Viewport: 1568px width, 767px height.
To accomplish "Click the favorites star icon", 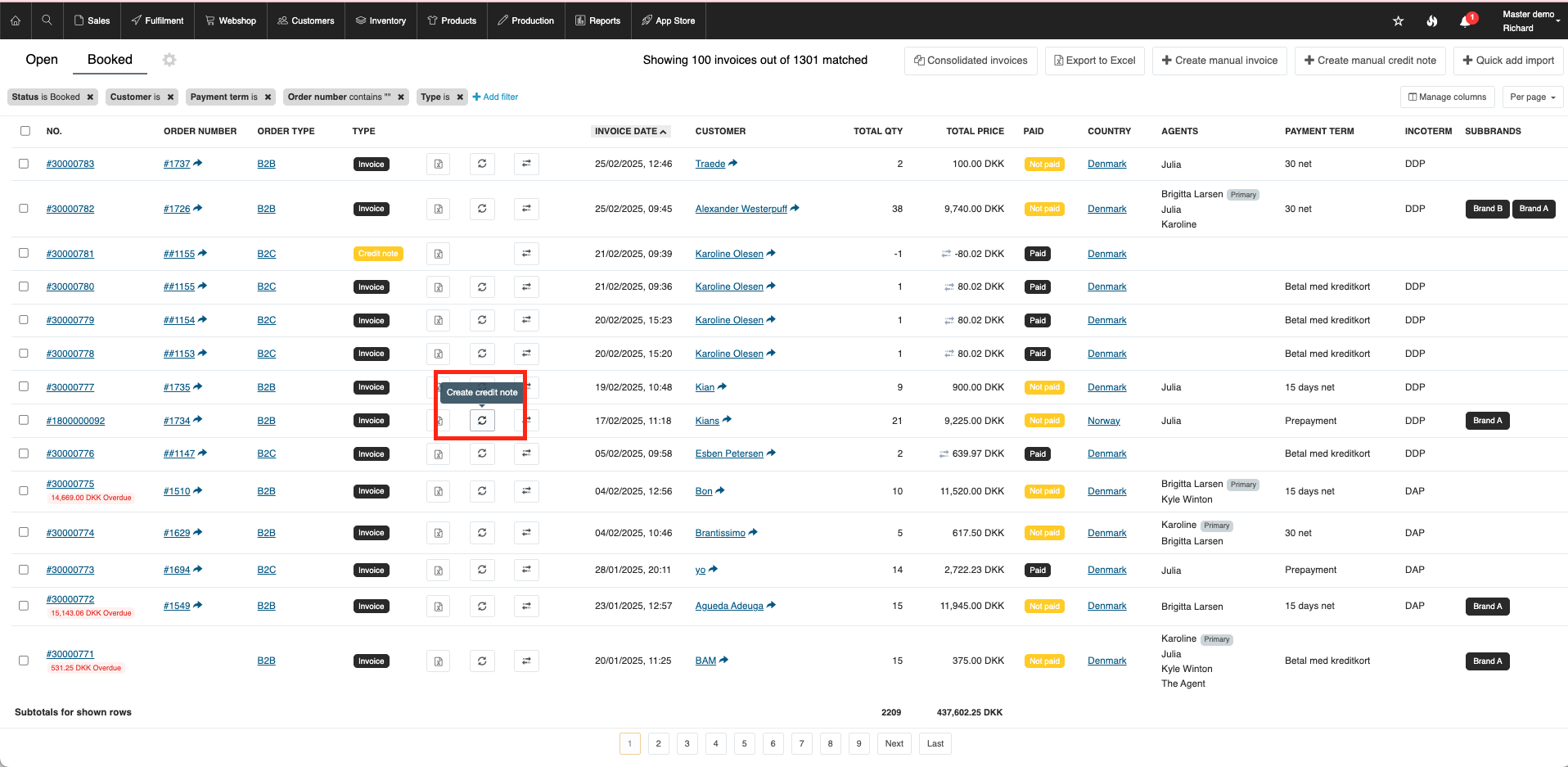I will 1398,21.
